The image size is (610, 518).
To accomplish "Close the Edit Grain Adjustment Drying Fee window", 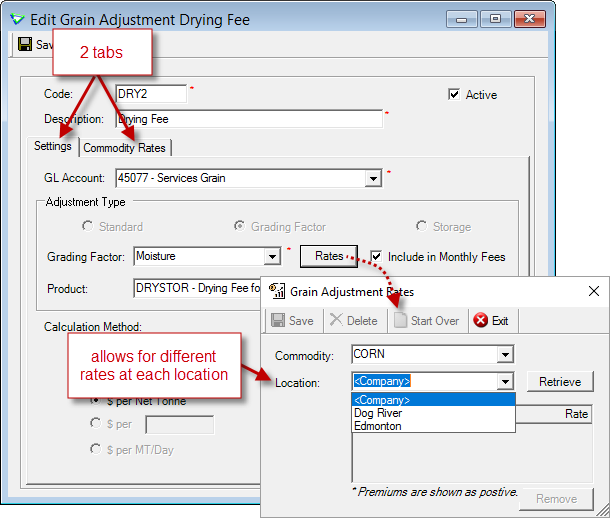I will [529, 19].
